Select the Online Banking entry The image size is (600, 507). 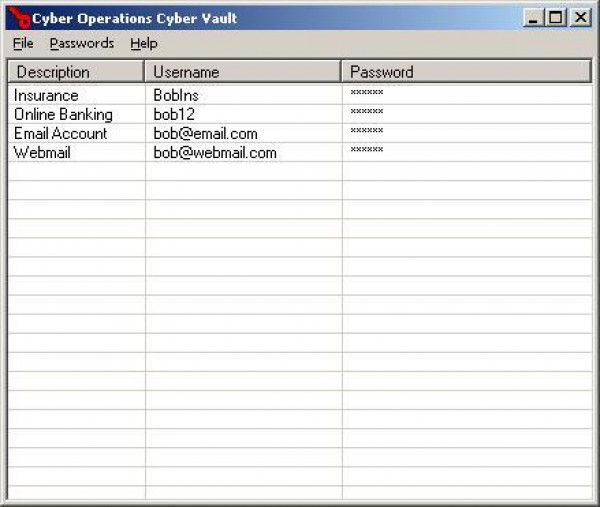(x=63, y=114)
